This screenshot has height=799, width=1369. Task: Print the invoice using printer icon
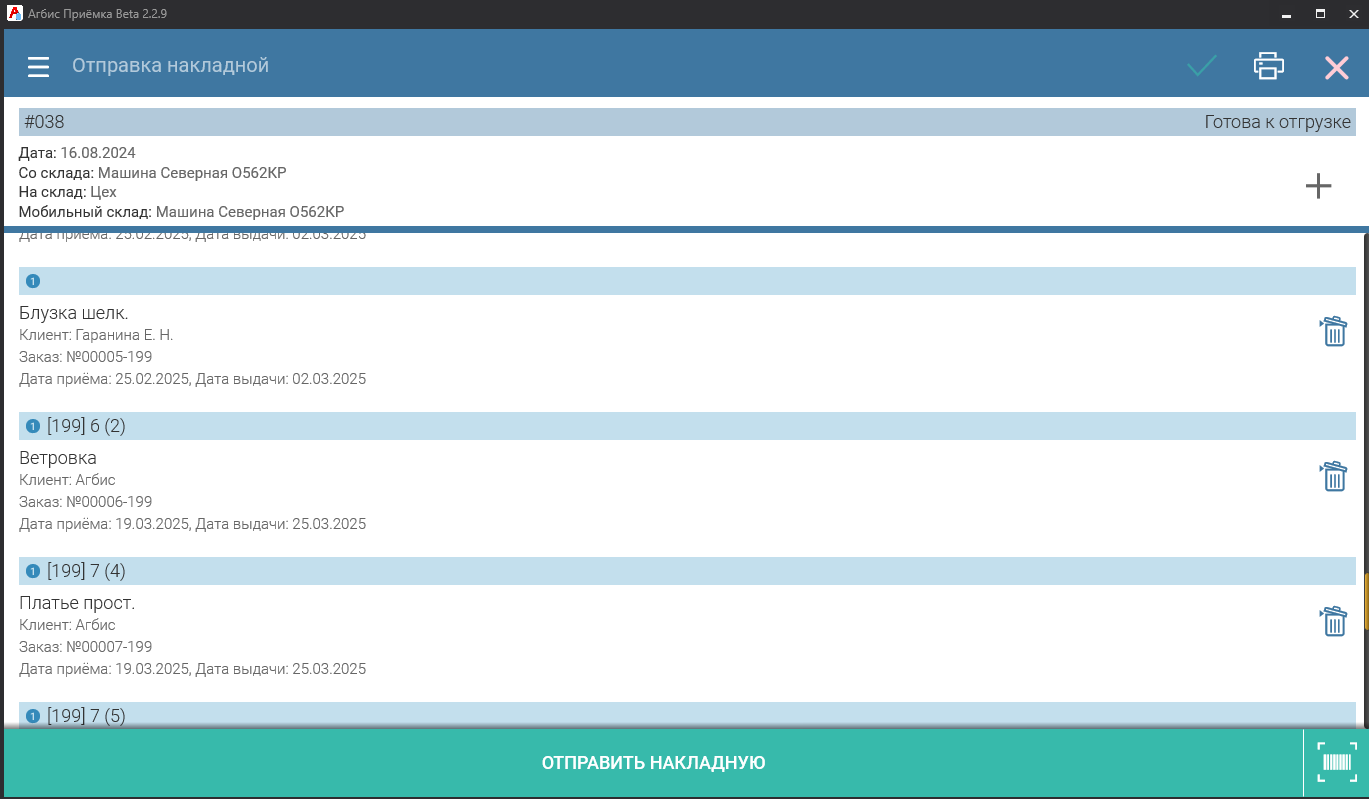1269,67
